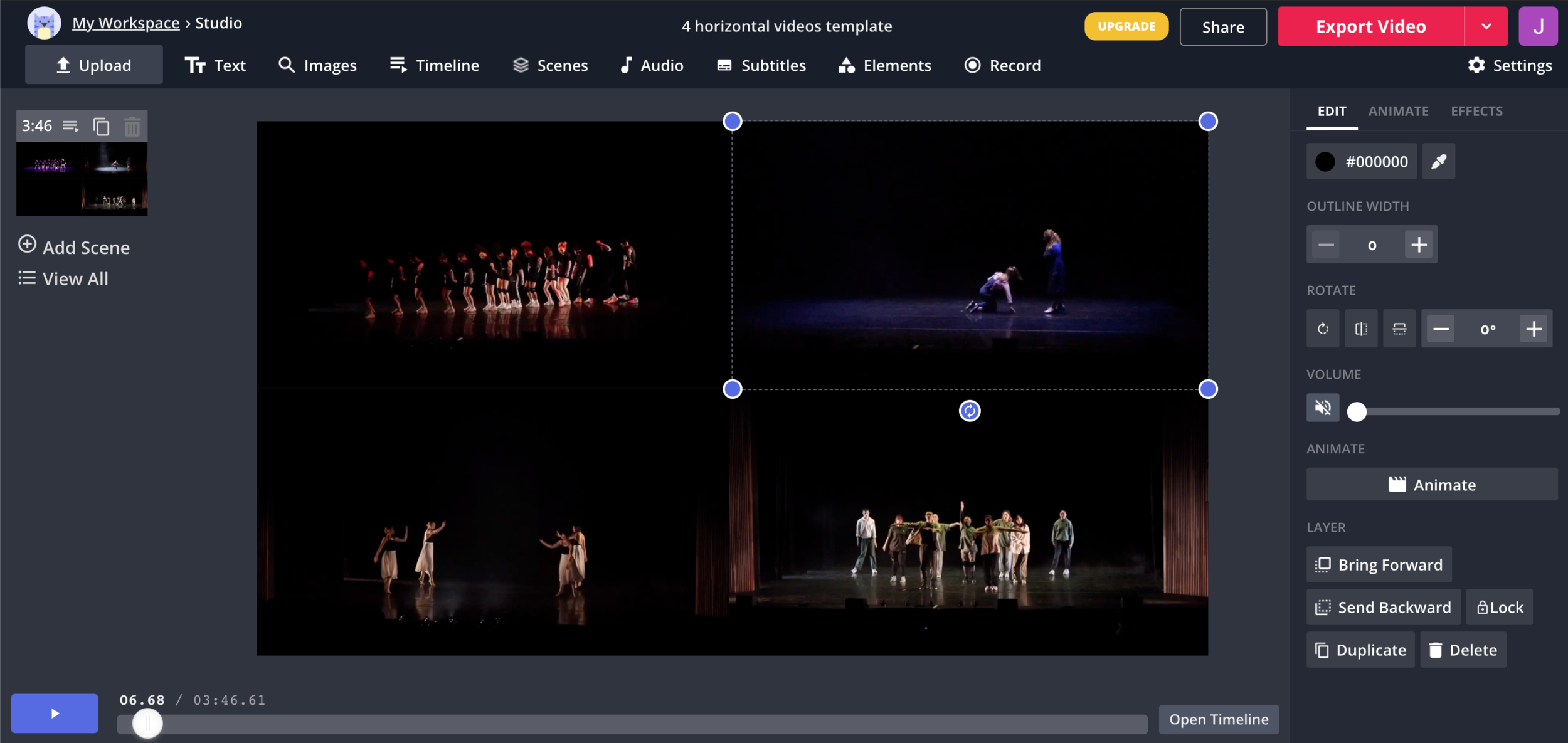Lock the selected layer

[1499, 607]
